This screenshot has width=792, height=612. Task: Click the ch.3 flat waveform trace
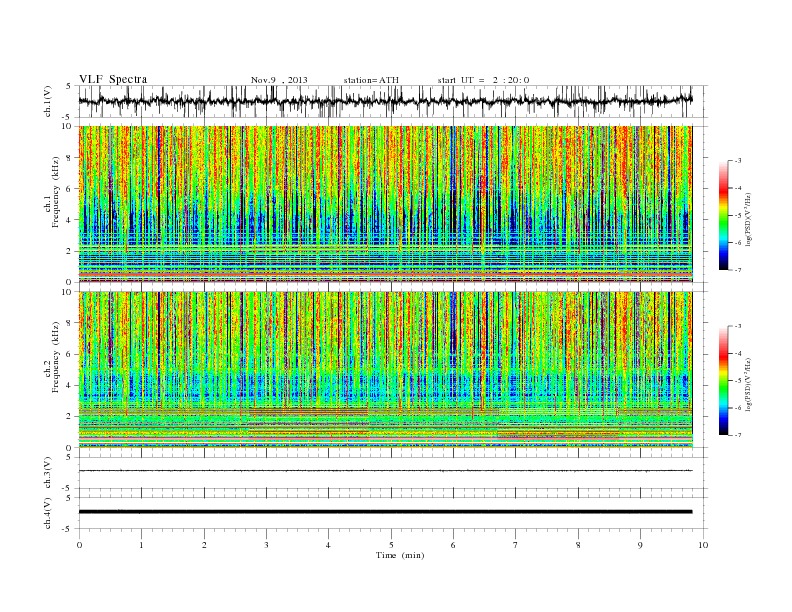pyautogui.click(x=385, y=471)
